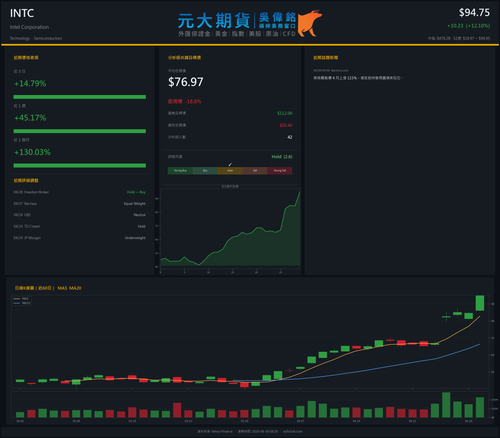
Task: Click the Equal-Weight rating text
Action: [135, 204]
